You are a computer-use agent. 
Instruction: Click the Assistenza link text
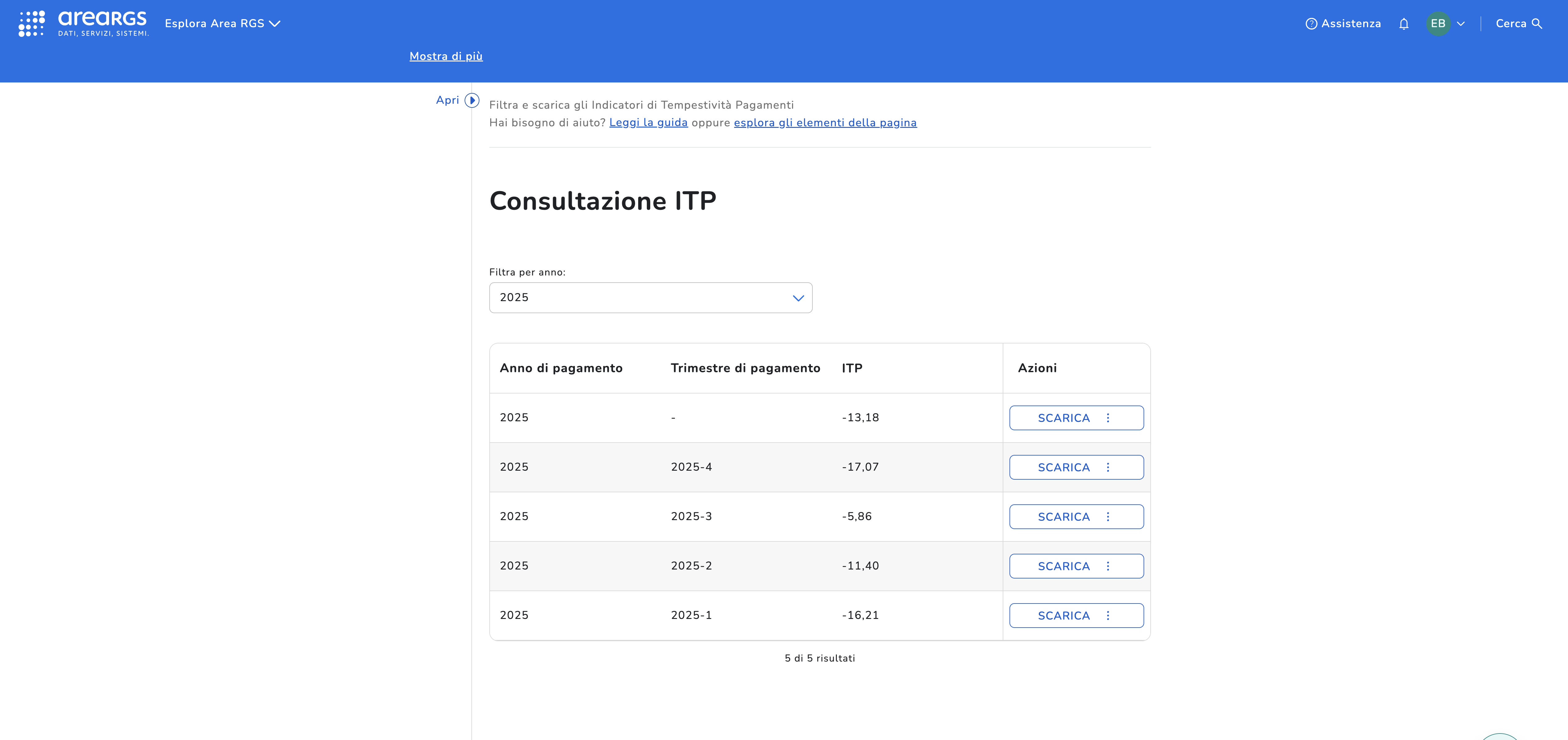pos(1351,24)
